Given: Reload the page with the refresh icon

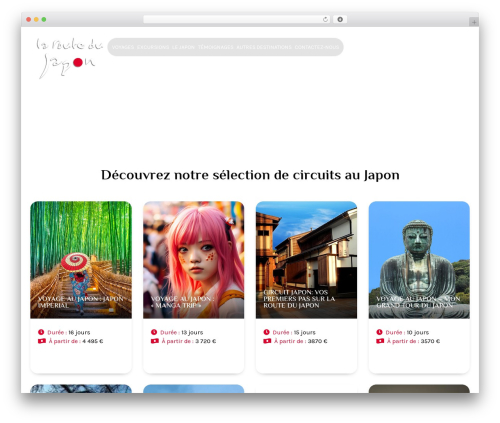Looking at the screenshot, I should pyautogui.click(x=325, y=20).
